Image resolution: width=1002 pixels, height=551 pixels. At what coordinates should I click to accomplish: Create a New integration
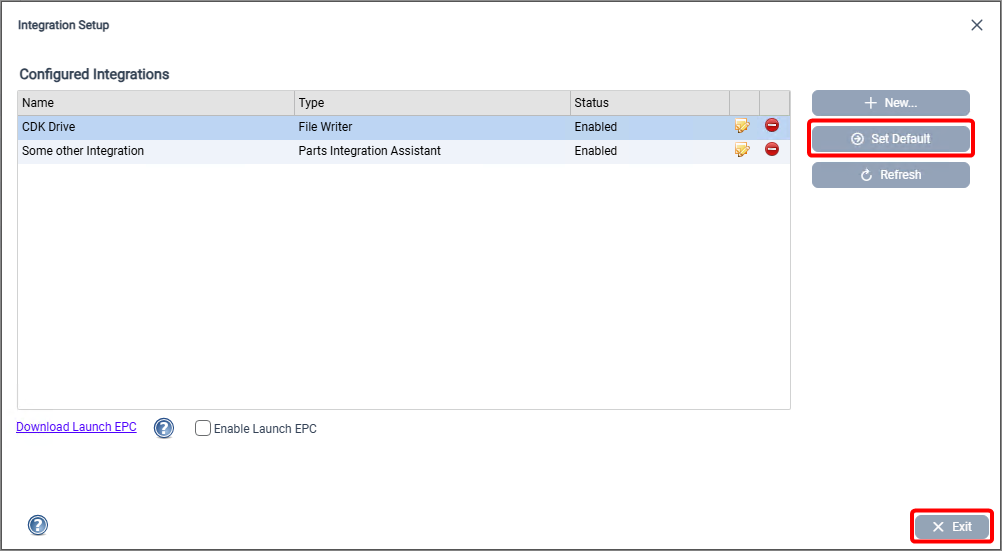click(891, 103)
